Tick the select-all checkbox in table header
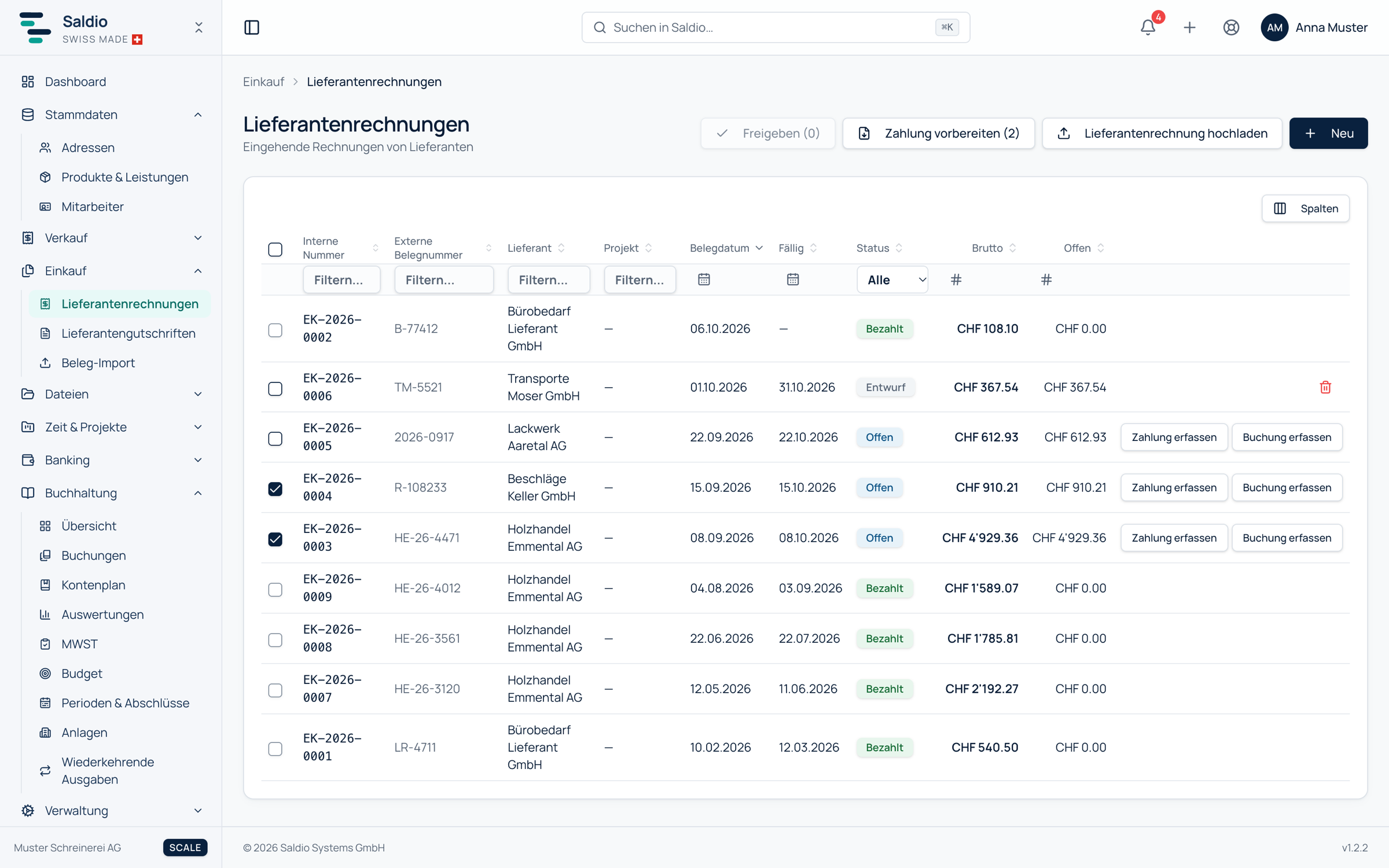Screen dimensions: 1389x868 click(x=275, y=249)
